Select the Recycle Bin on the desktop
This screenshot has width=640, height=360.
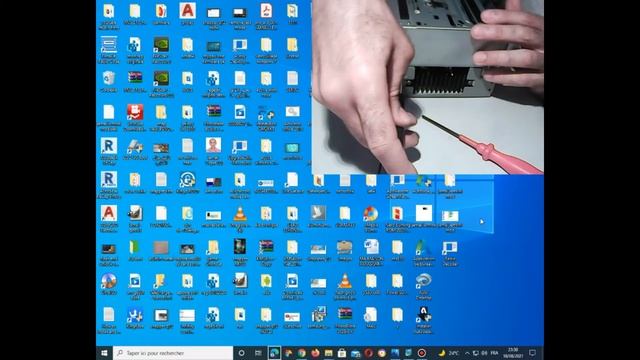click(x=109, y=81)
